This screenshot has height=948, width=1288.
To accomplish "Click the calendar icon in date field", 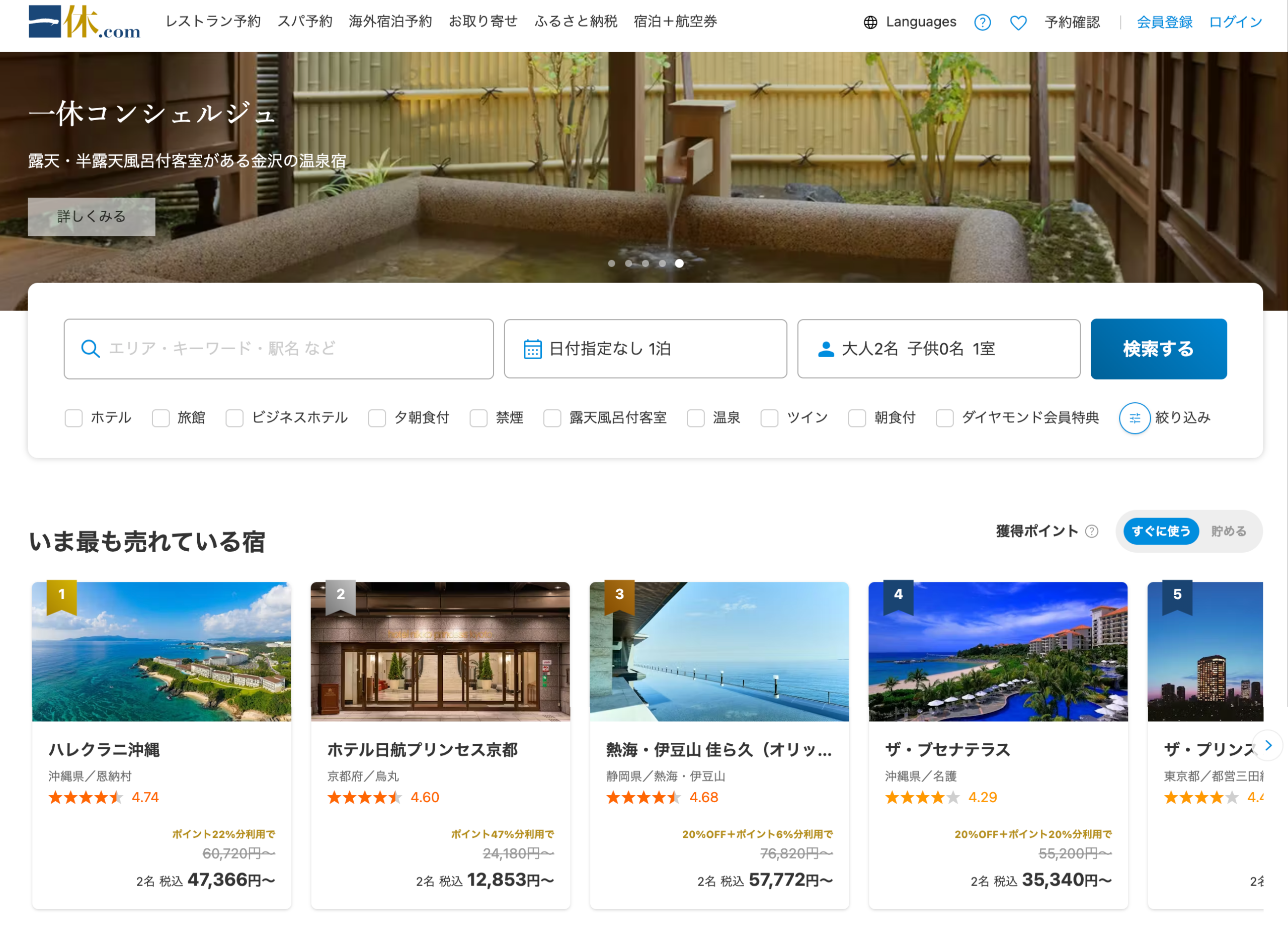I will (532, 349).
